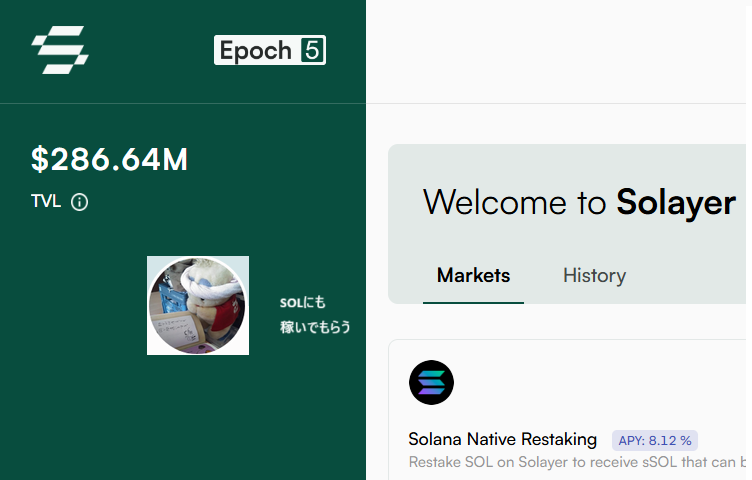The width and height of the screenshot is (752, 480).
Task: Click the TVL label text
Action: [46, 201]
